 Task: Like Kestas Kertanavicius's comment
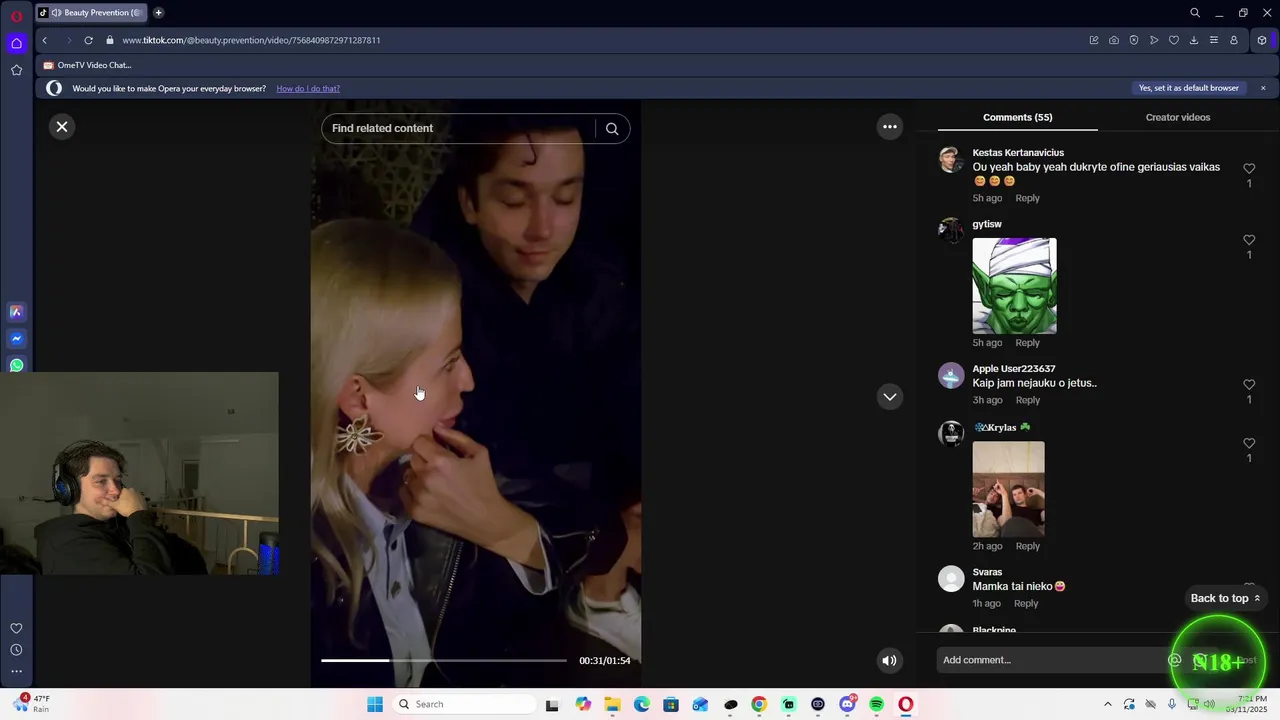pos(1249,168)
